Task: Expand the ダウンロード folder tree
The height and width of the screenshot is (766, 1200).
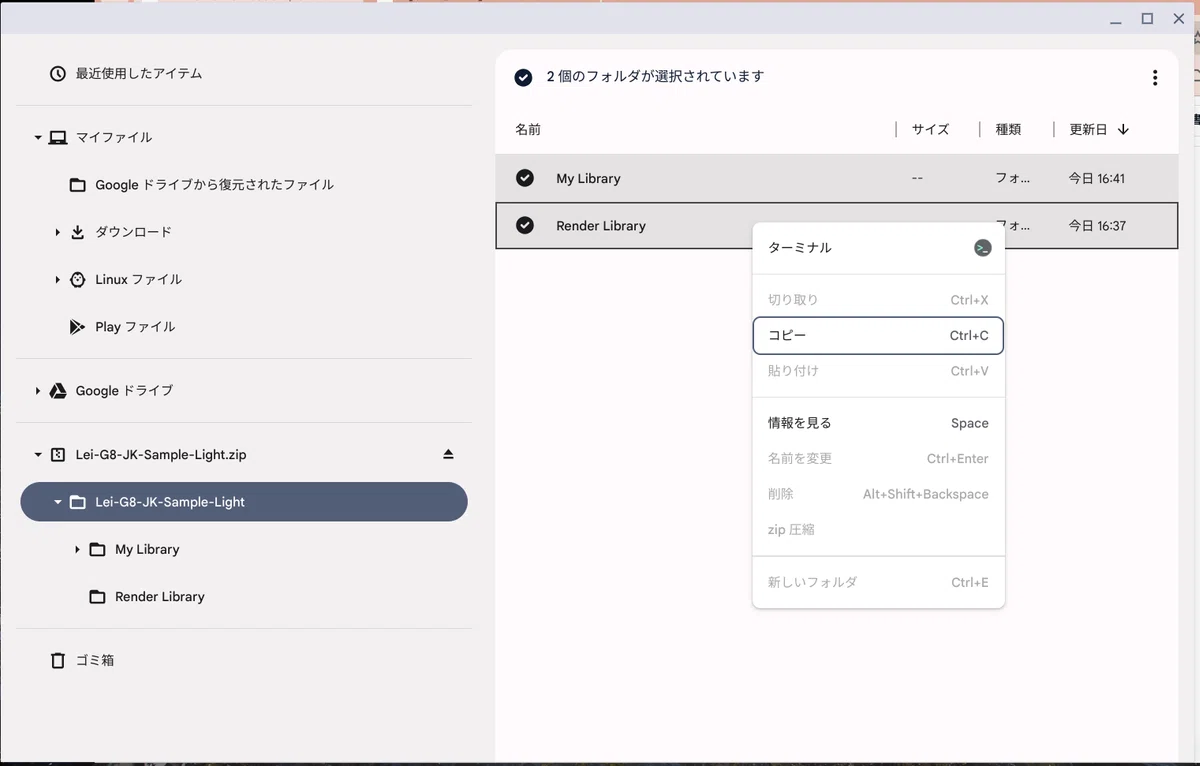Action: 58,233
